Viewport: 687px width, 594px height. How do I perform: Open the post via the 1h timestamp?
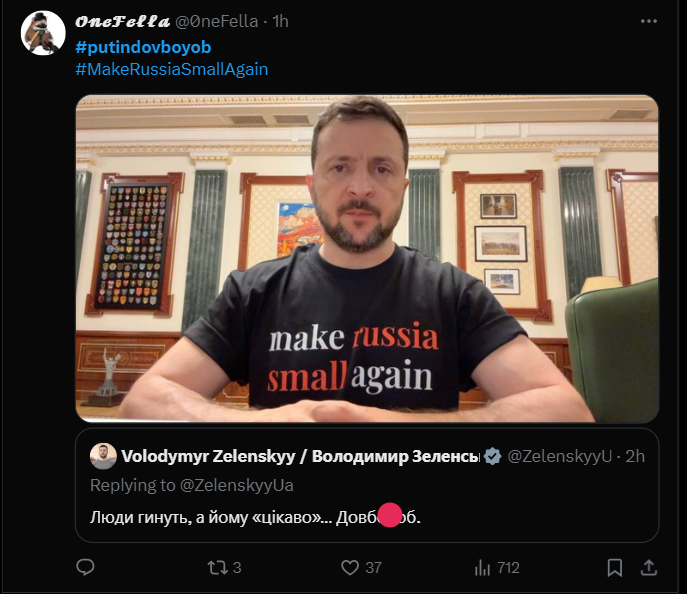point(281,22)
